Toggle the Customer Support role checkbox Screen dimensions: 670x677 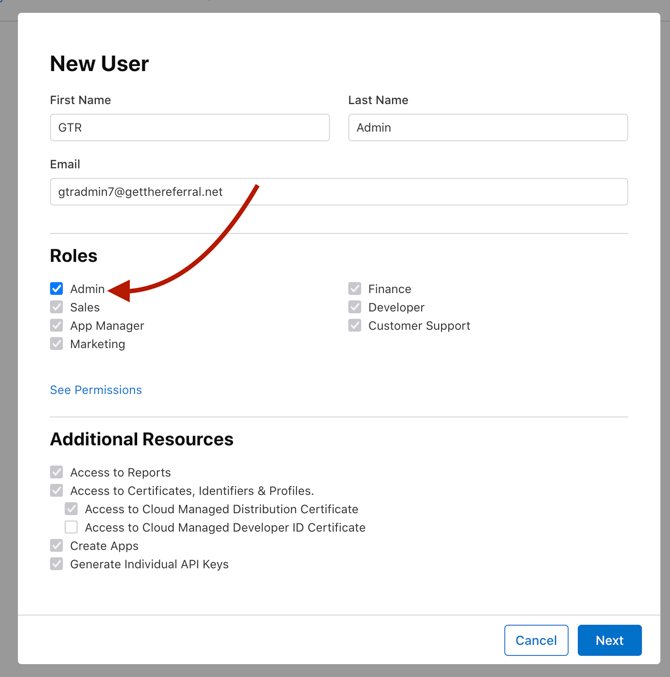pyautogui.click(x=355, y=326)
